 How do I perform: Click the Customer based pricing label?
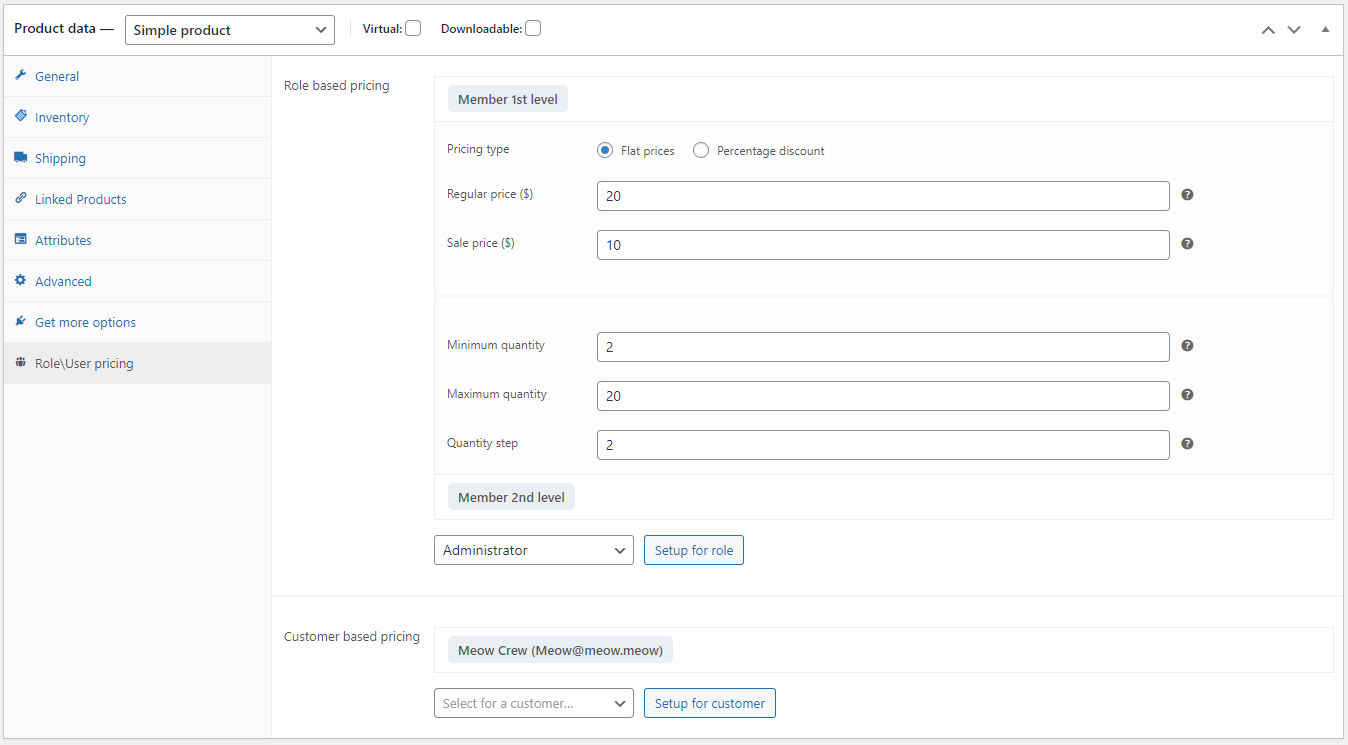(352, 636)
